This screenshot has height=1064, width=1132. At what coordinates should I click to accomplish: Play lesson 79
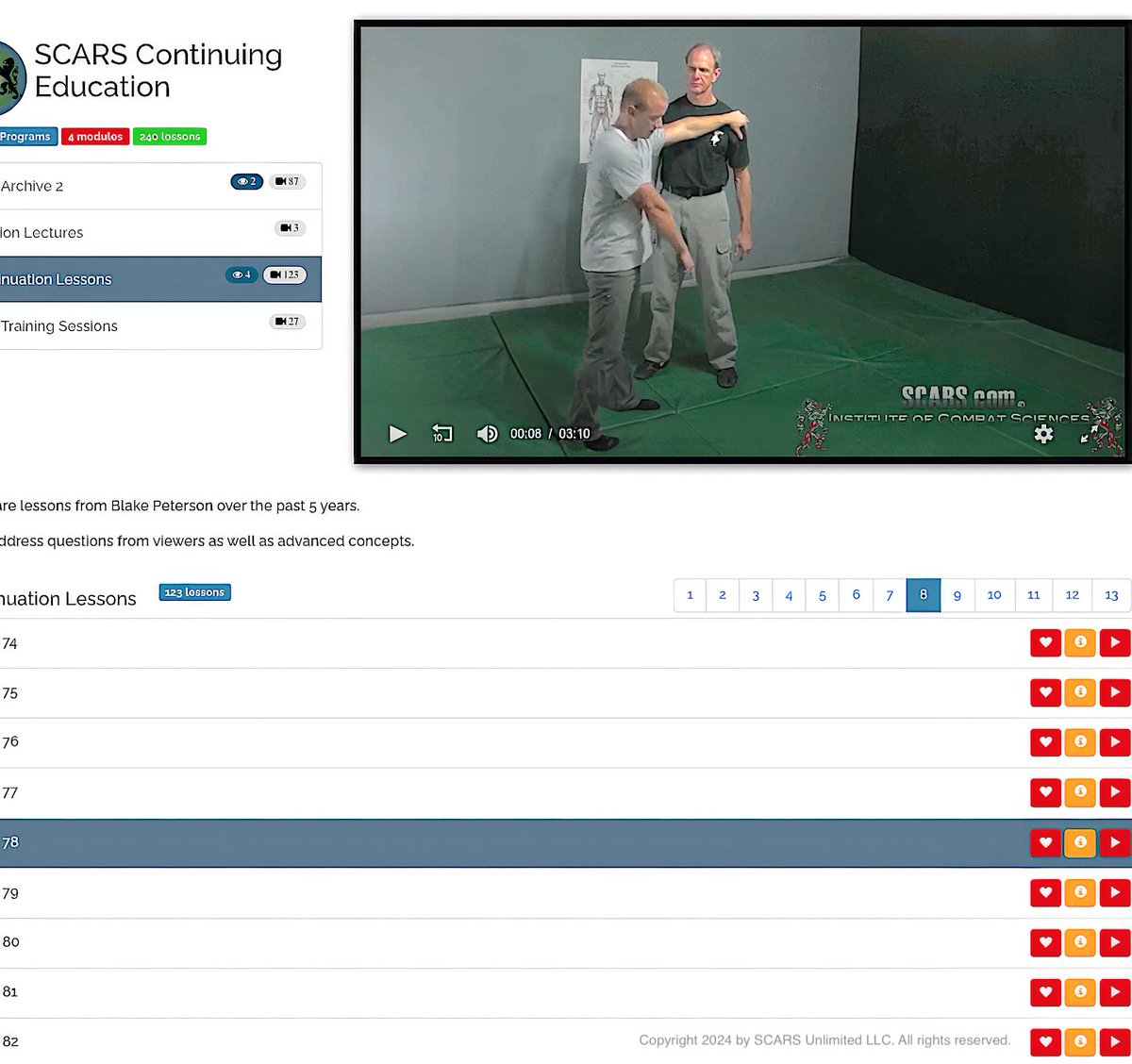1115,892
